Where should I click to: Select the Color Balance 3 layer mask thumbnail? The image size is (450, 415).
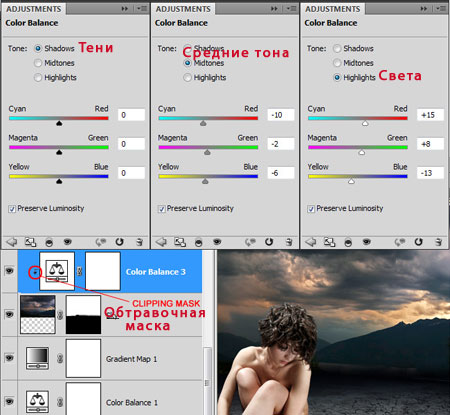(103, 271)
